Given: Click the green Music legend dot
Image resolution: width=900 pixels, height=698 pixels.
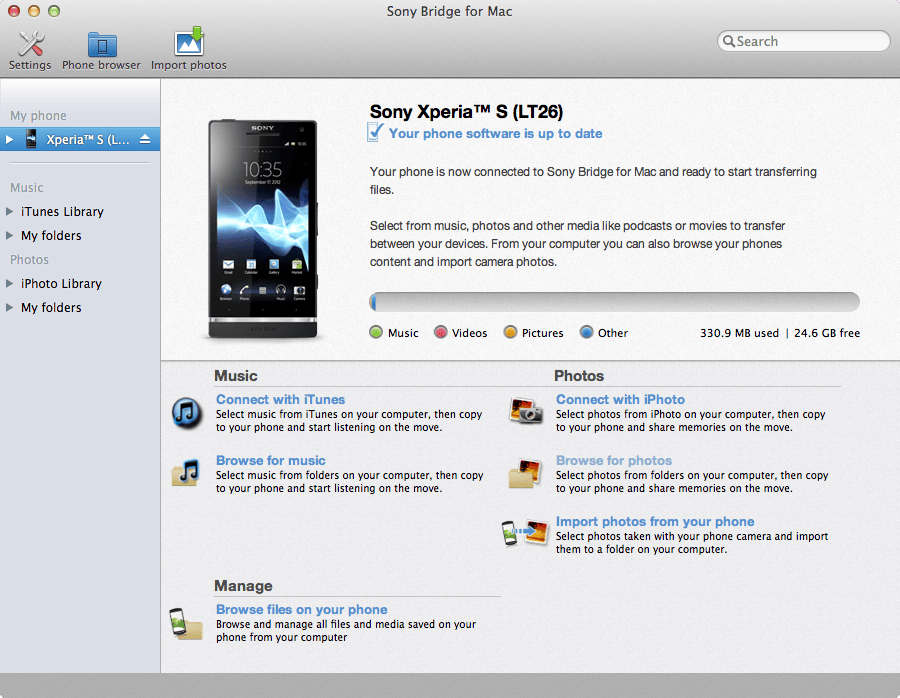Looking at the screenshot, I should (x=376, y=332).
